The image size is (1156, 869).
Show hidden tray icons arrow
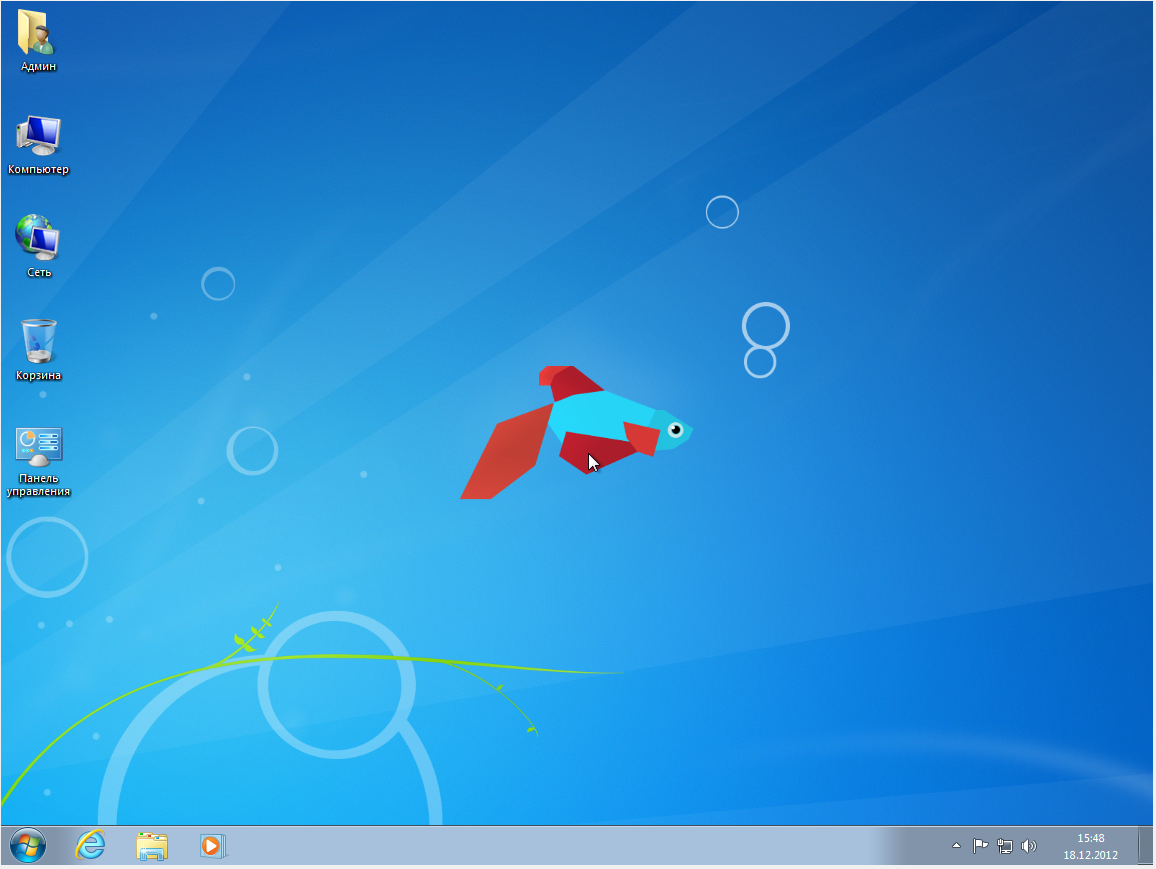[x=956, y=845]
